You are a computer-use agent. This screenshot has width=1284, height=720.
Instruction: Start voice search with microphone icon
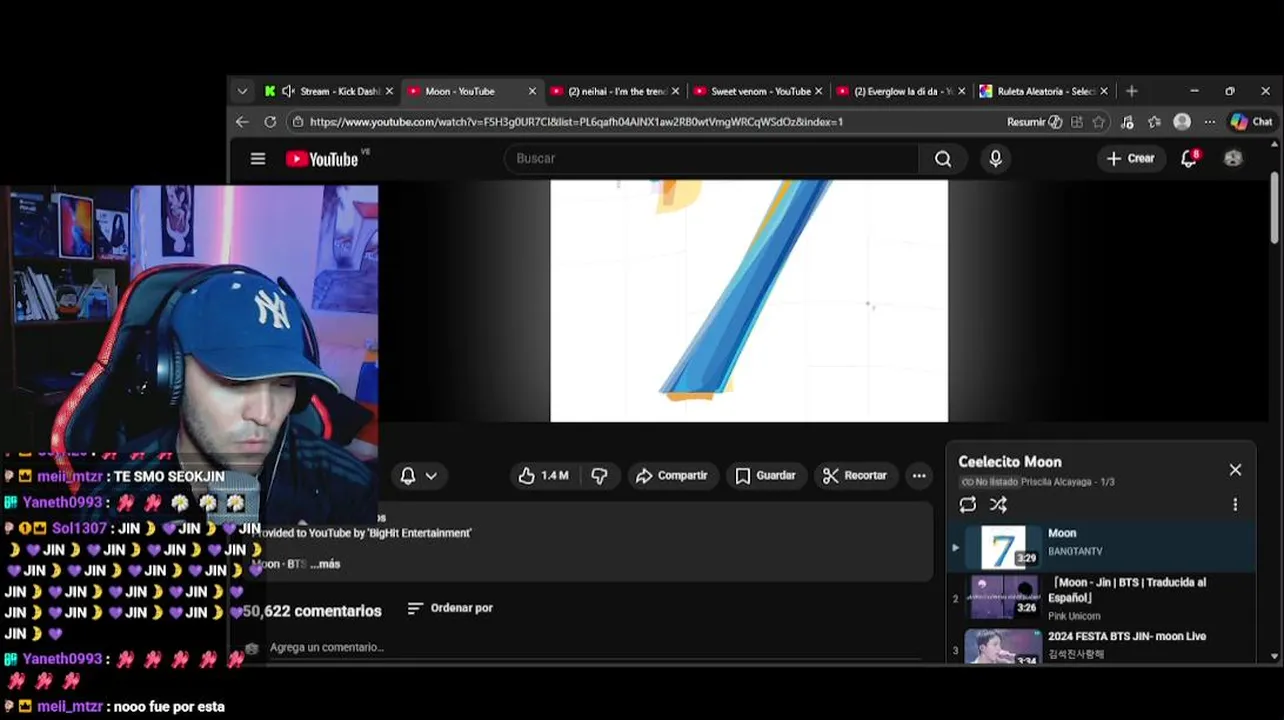[x=995, y=159]
